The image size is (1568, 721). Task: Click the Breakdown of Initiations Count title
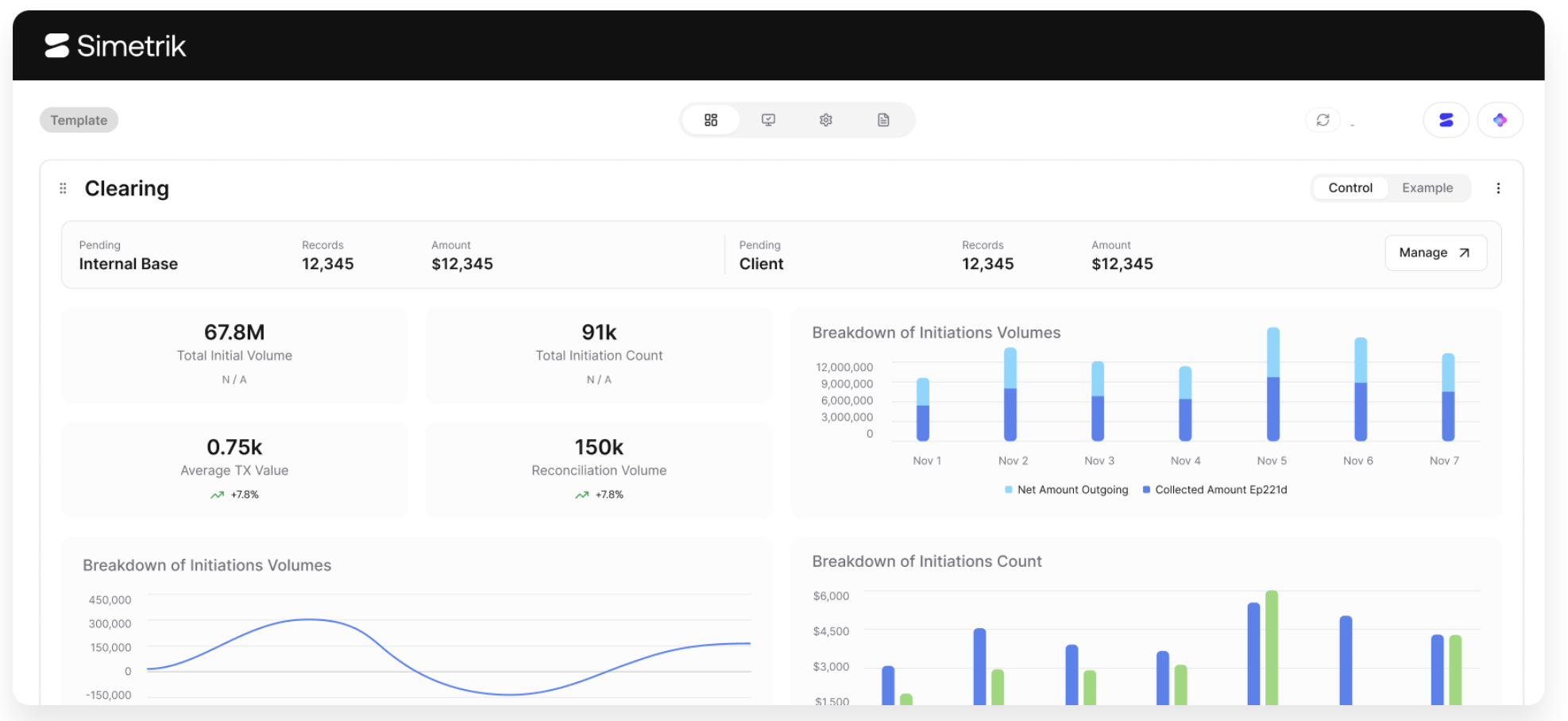pyautogui.click(x=927, y=561)
